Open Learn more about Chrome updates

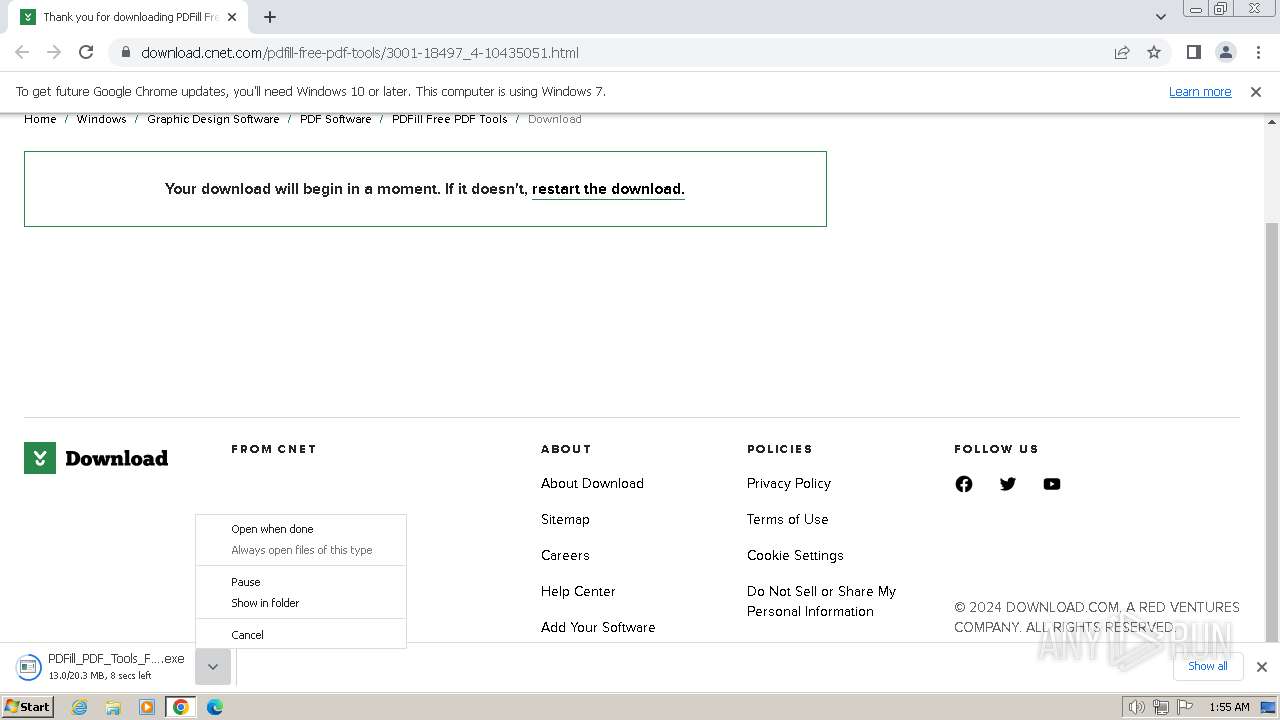point(1200,91)
